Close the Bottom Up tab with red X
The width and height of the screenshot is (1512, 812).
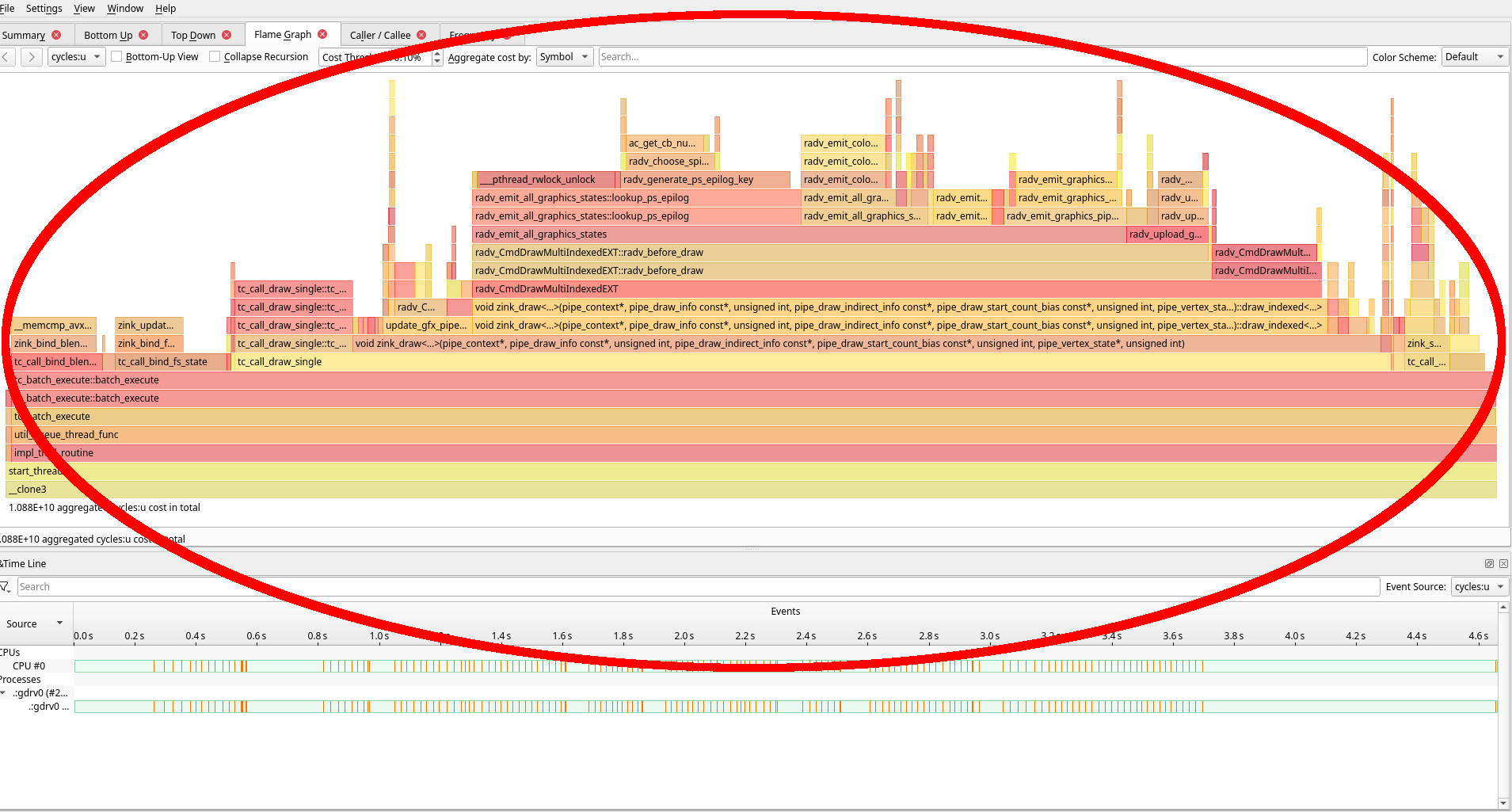143,35
